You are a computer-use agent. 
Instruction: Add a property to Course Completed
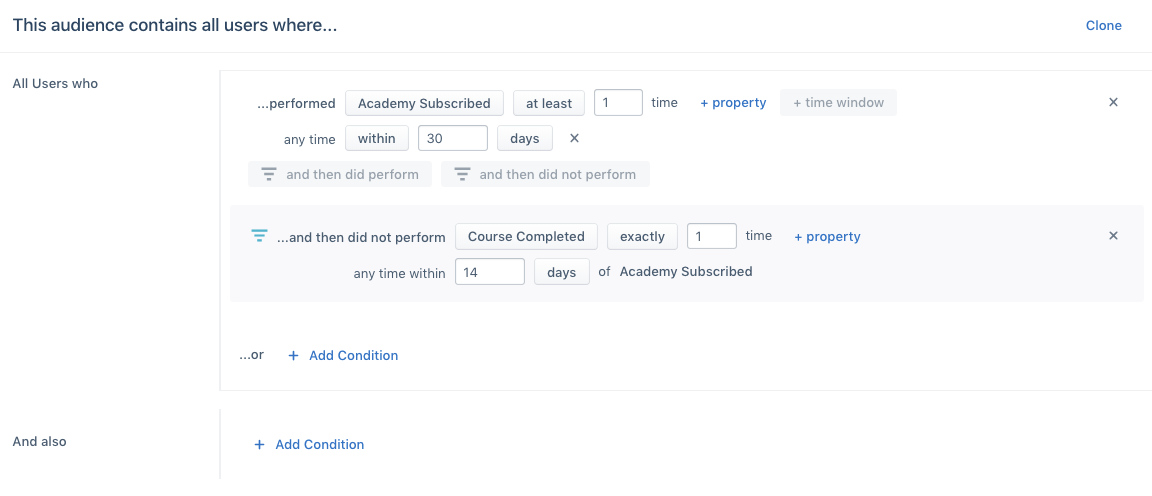pyautogui.click(x=827, y=237)
